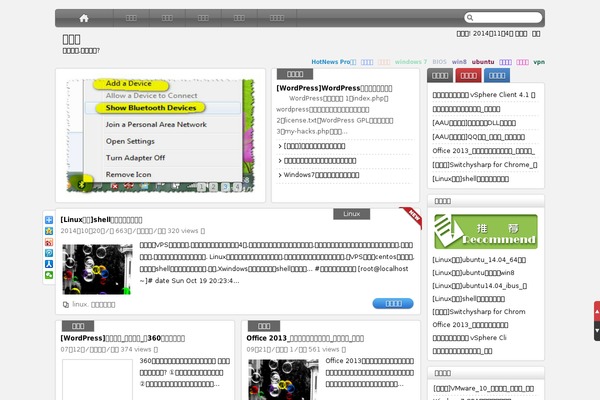Open the [Linux]shell post title
Image resolution: width=600 pixels, height=400 pixels.
pos(101,220)
